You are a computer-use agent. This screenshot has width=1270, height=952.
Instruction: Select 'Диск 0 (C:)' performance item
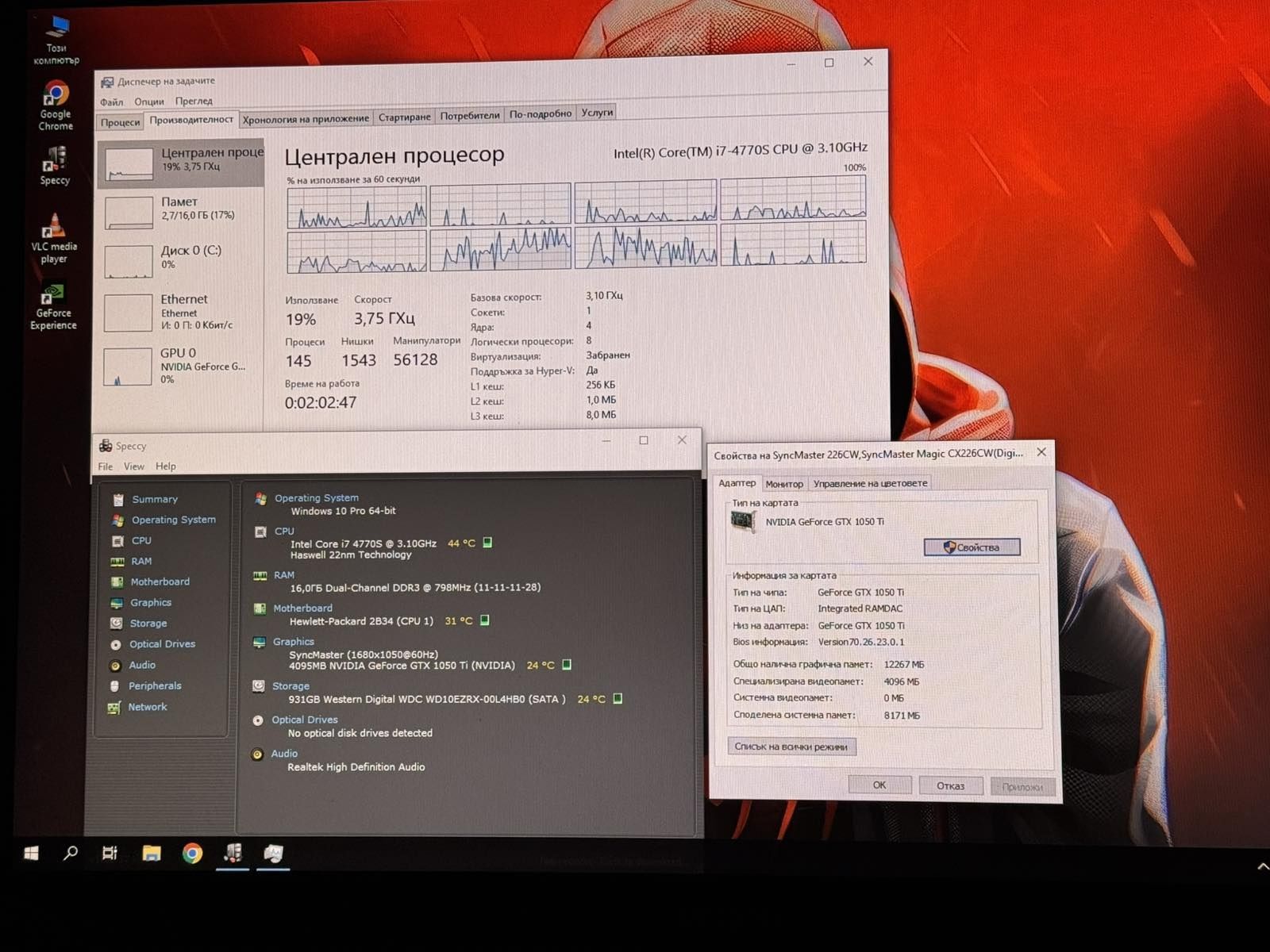[181, 260]
